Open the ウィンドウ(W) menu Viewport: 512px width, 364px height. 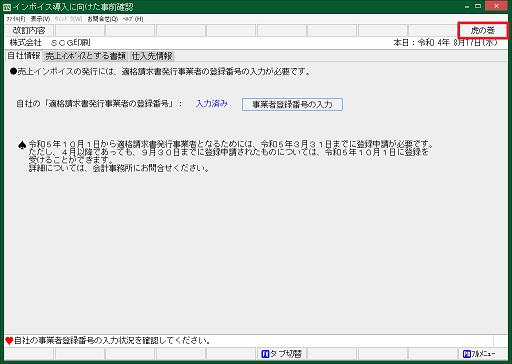(68, 19)
